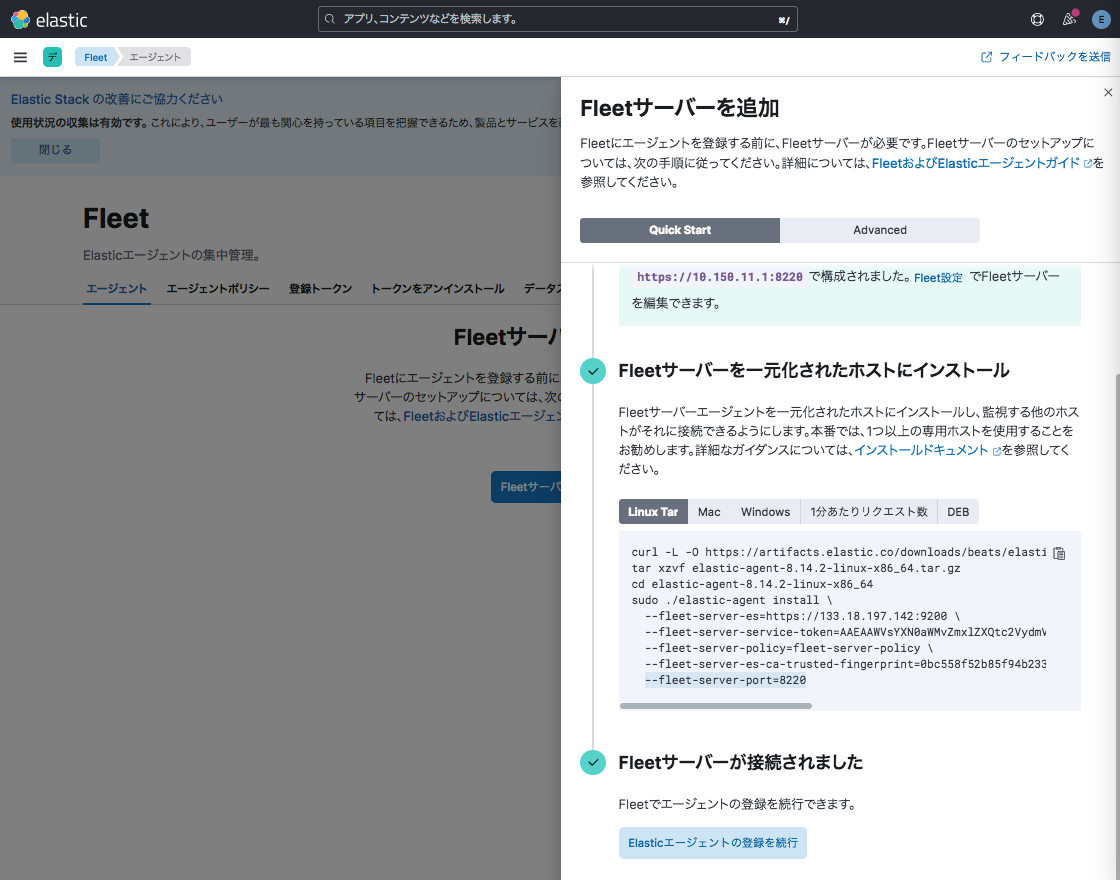This screenshot has height=880, width=1120.
Task: Open the エージェントポリシー tab
Action: 218,289
